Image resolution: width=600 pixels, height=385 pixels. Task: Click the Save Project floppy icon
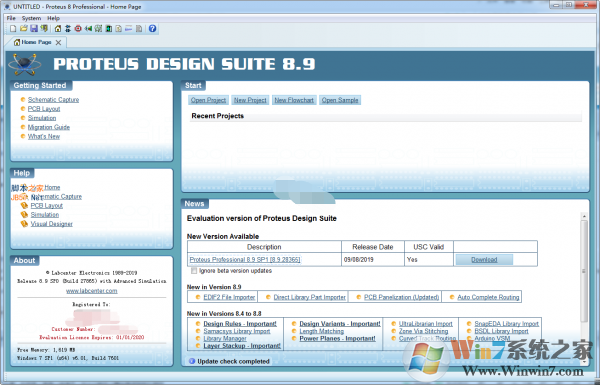click(x=34, y=29)
